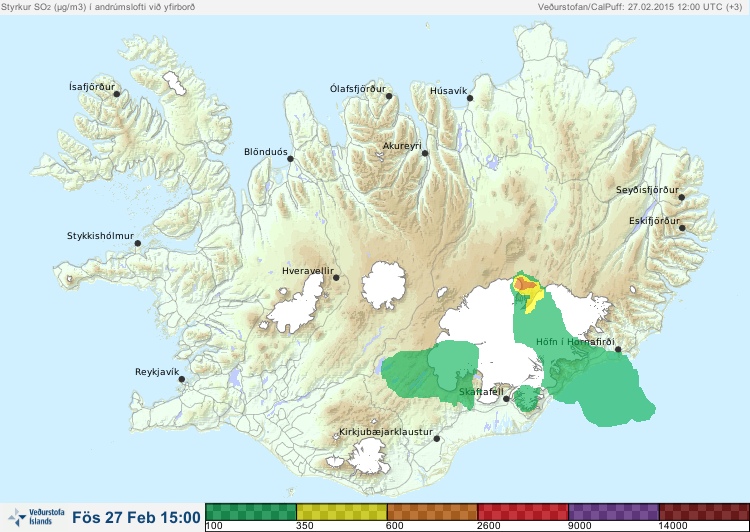The height and width of the screenshot is (532, 750).
Task: Click the Reykjavík map label
Action: point(157,372)
